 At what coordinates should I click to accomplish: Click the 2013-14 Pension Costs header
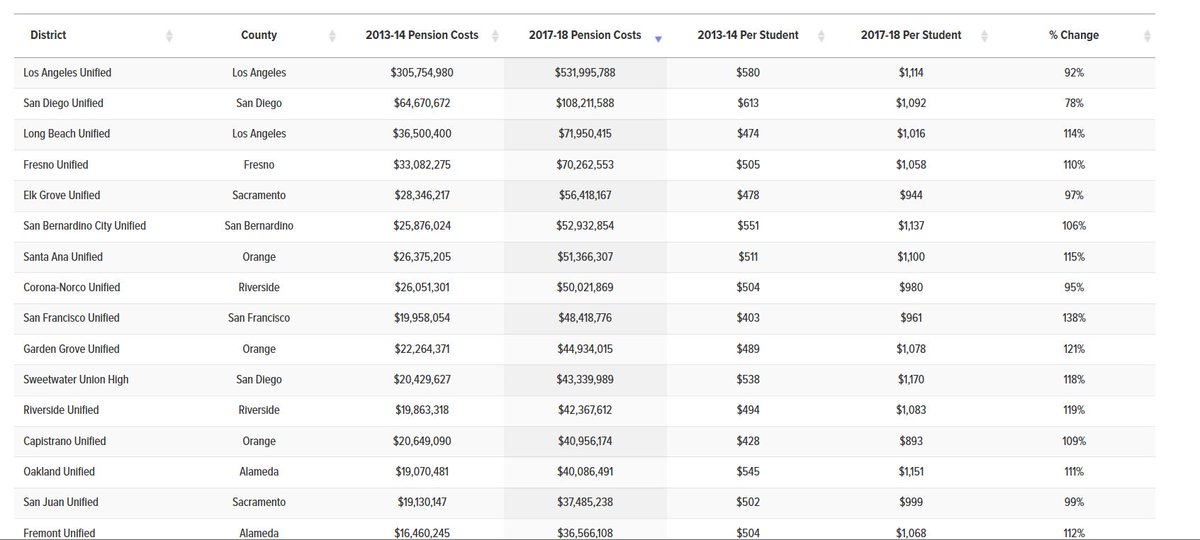[x=422, y=35]
